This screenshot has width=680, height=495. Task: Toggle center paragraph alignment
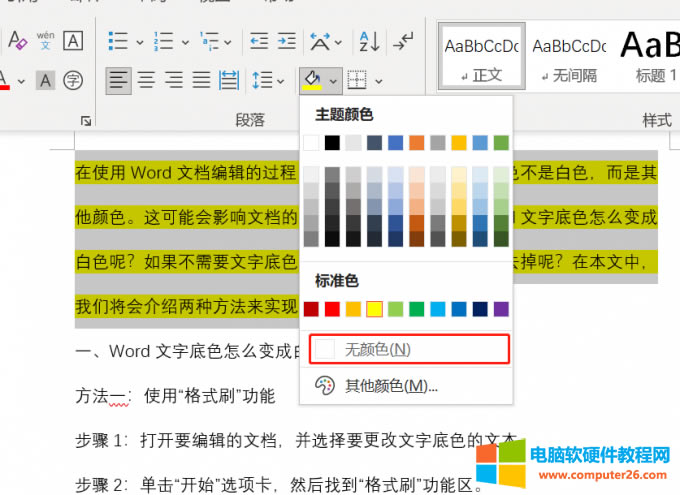pos(146,79)
